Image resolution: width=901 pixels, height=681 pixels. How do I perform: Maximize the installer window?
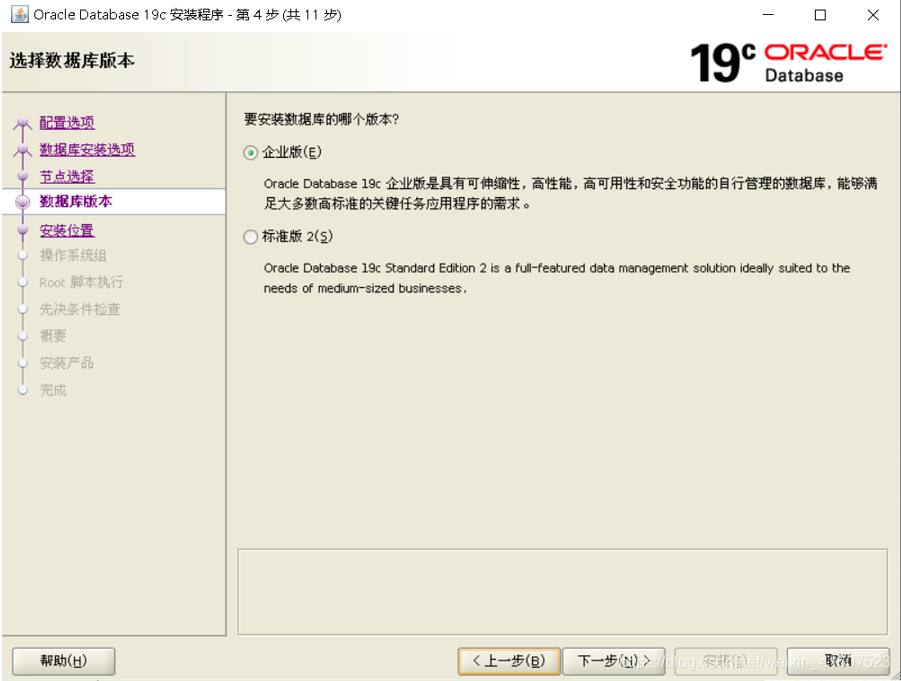pos(821,15)
